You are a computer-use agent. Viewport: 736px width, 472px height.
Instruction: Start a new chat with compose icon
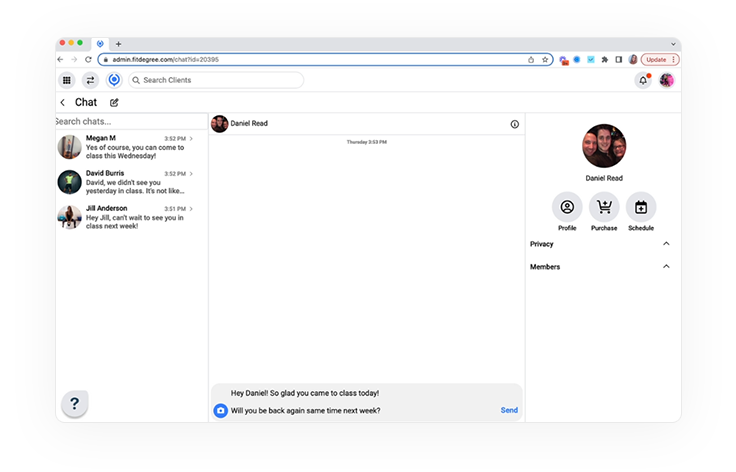click(x=114, y=102)
